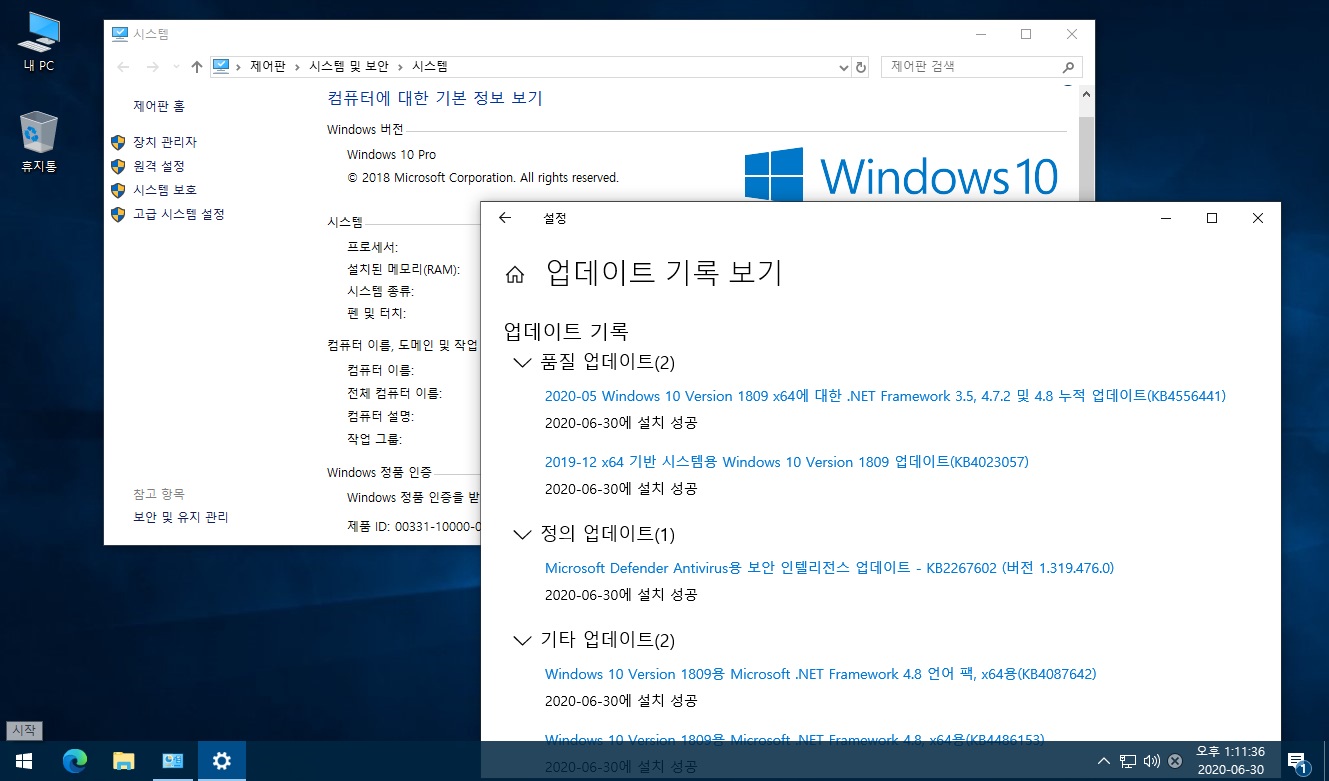The image size is (1329, 781).
Task: Collapse 품질 업데이트 section
Action: [x=522, y=362]
